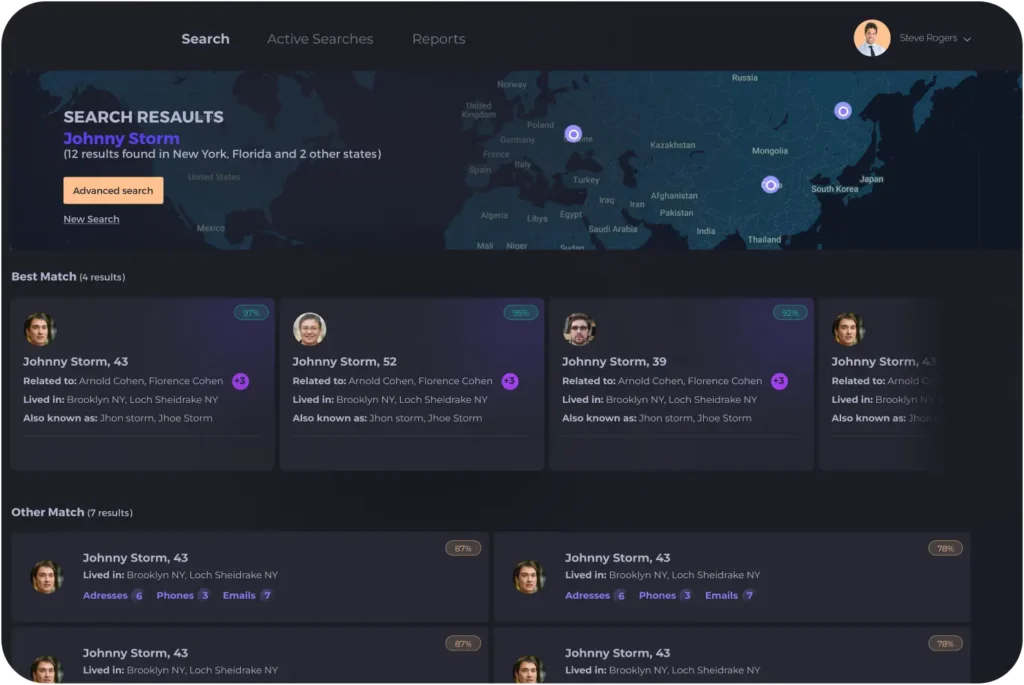This screenshot has height=685, width=1024.
Task: Show +3 more relatives for Johnny Storm, 52
Action: [510, 381]
